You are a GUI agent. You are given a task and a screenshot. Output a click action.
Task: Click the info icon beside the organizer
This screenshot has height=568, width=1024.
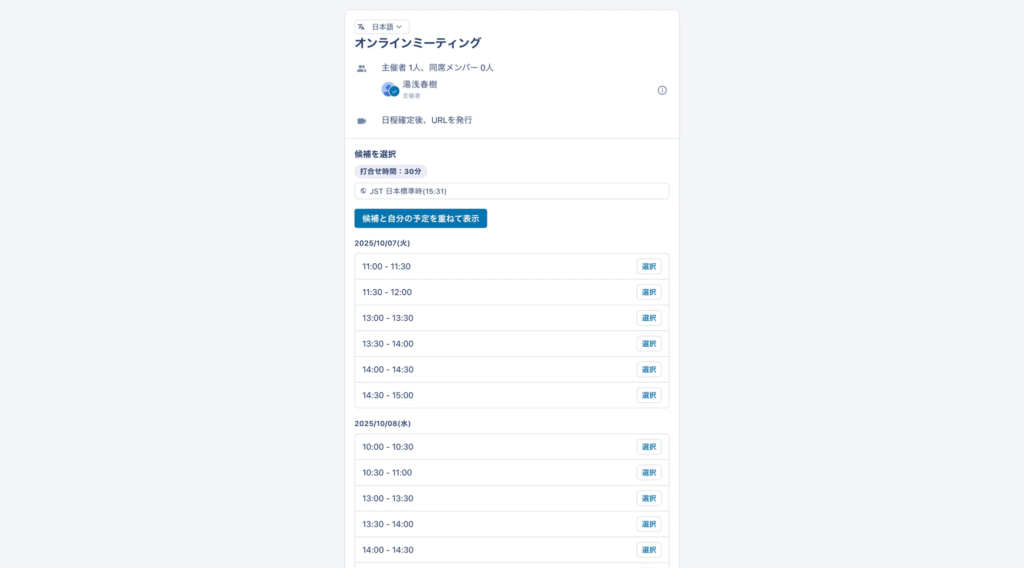(x=662, y=90)
